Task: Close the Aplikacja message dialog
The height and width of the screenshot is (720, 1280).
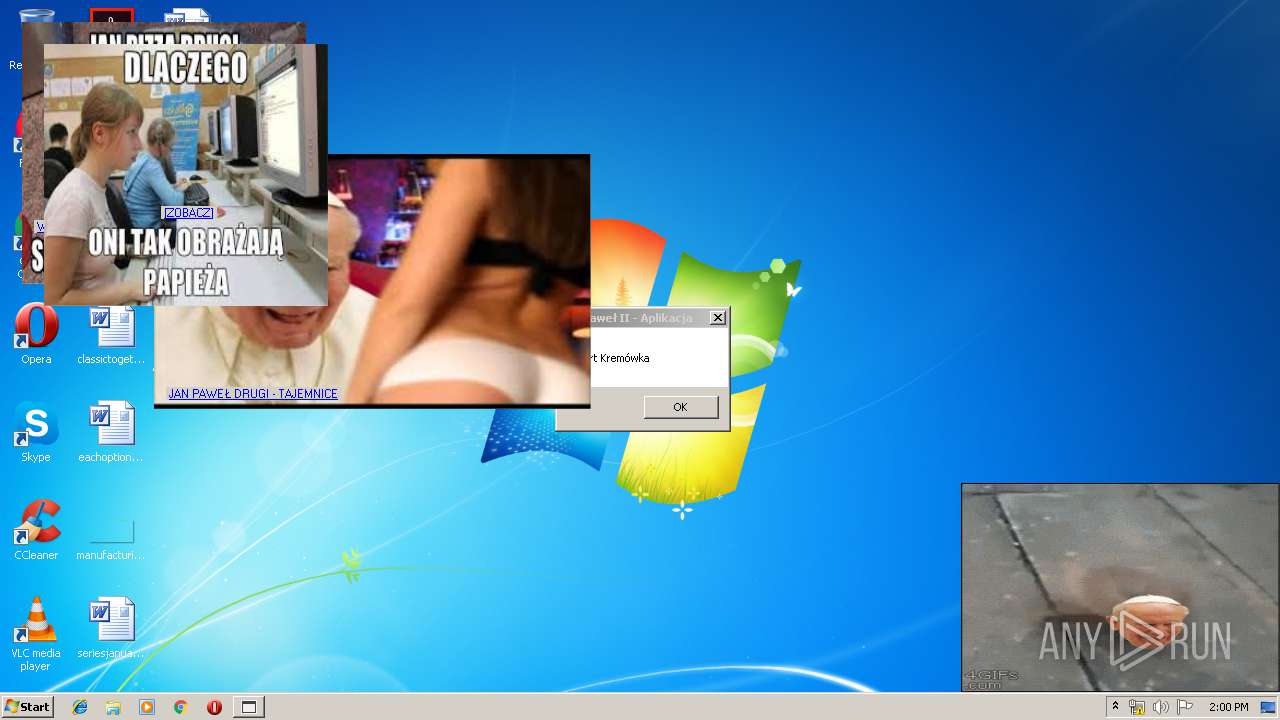Action: pyautogui.click(x=717, y=318)
